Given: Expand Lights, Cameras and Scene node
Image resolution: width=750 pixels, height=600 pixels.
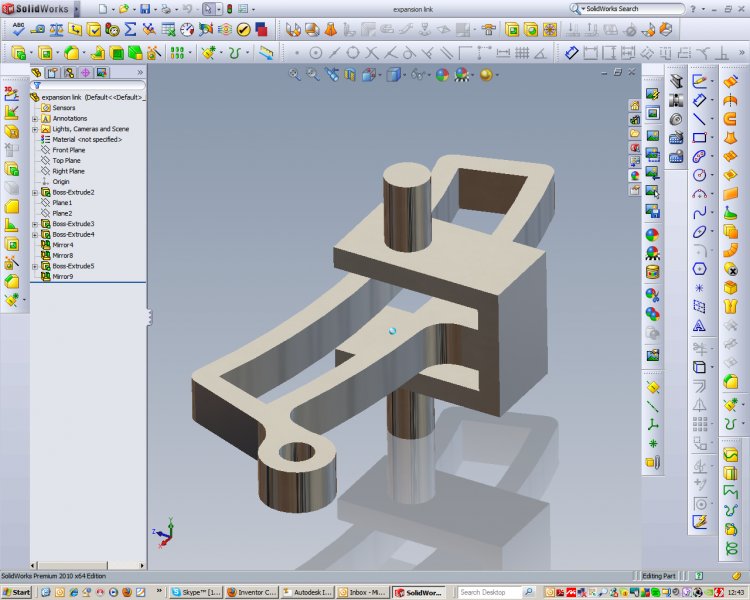Looking at the screenshot, I should coord(35,129).
